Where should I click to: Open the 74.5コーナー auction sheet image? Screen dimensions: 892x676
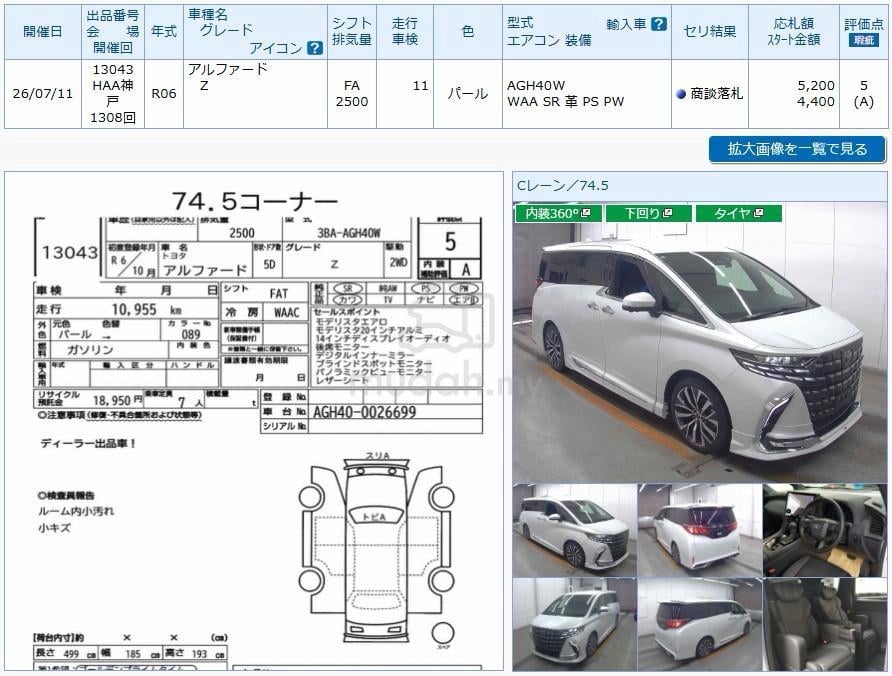click(x=254, y=421)
